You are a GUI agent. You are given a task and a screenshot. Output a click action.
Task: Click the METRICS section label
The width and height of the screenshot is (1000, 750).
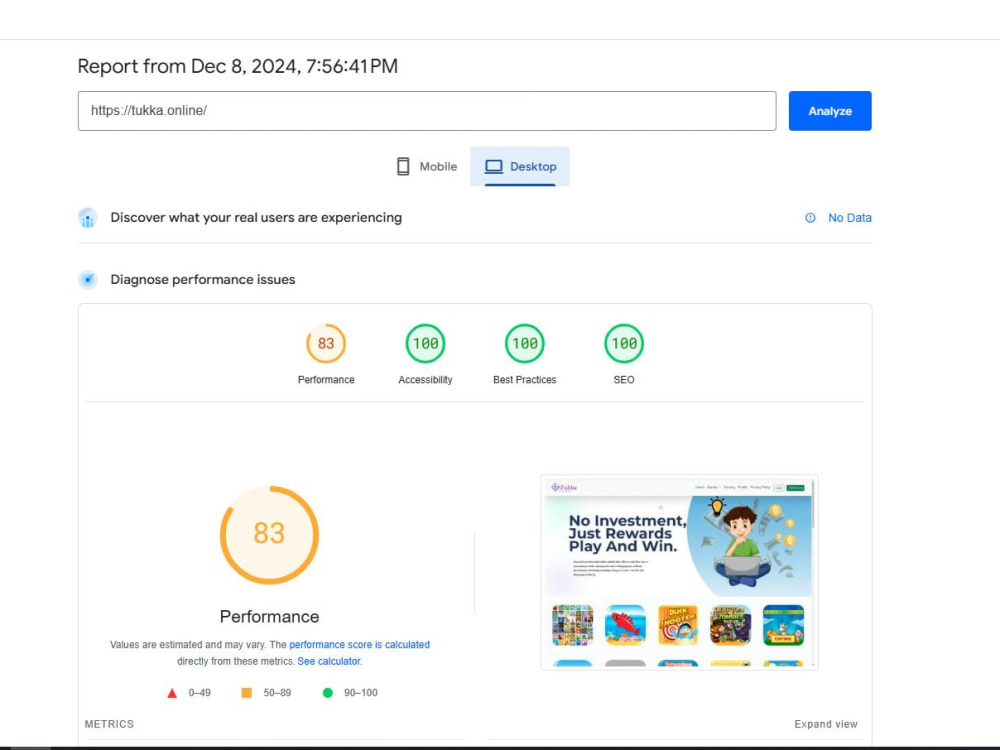(x=109, y=724)
